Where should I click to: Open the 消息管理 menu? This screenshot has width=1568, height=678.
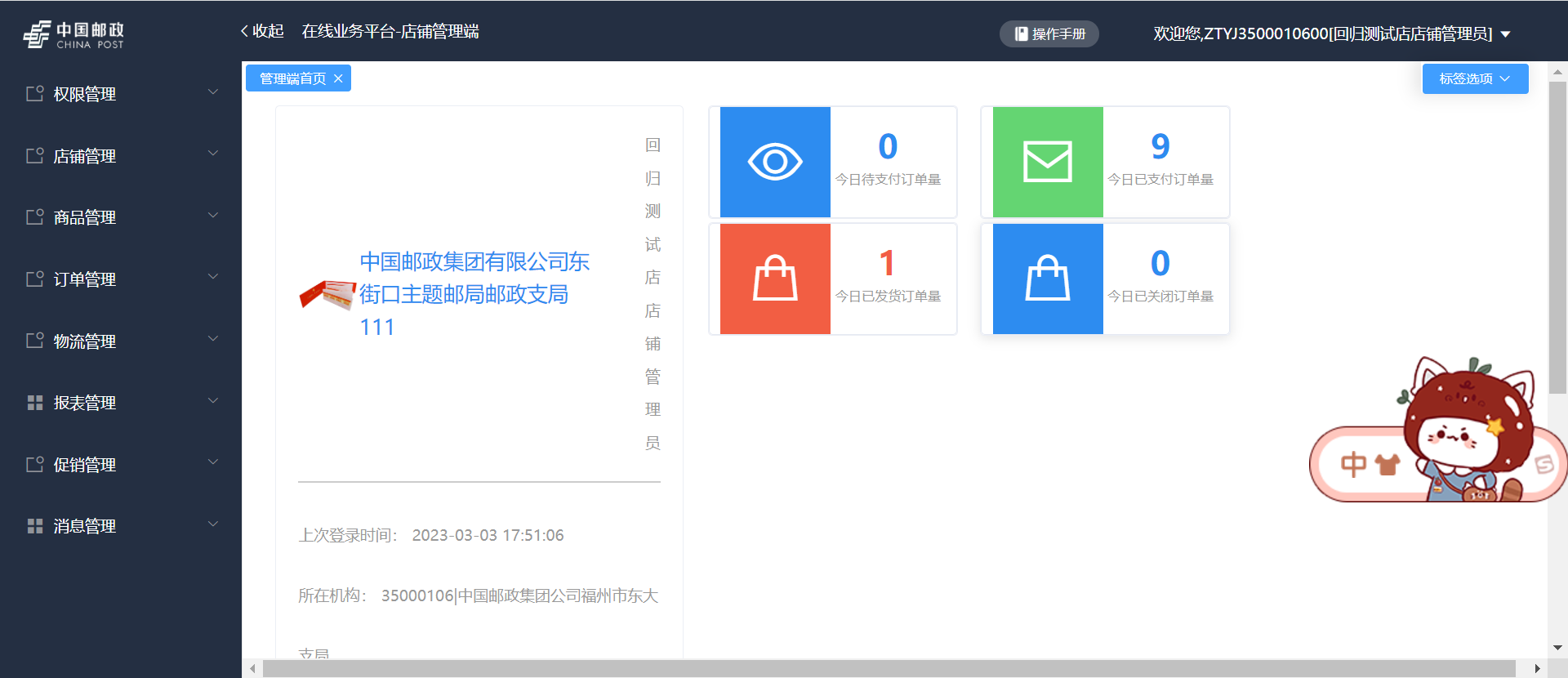click(121, 525)
